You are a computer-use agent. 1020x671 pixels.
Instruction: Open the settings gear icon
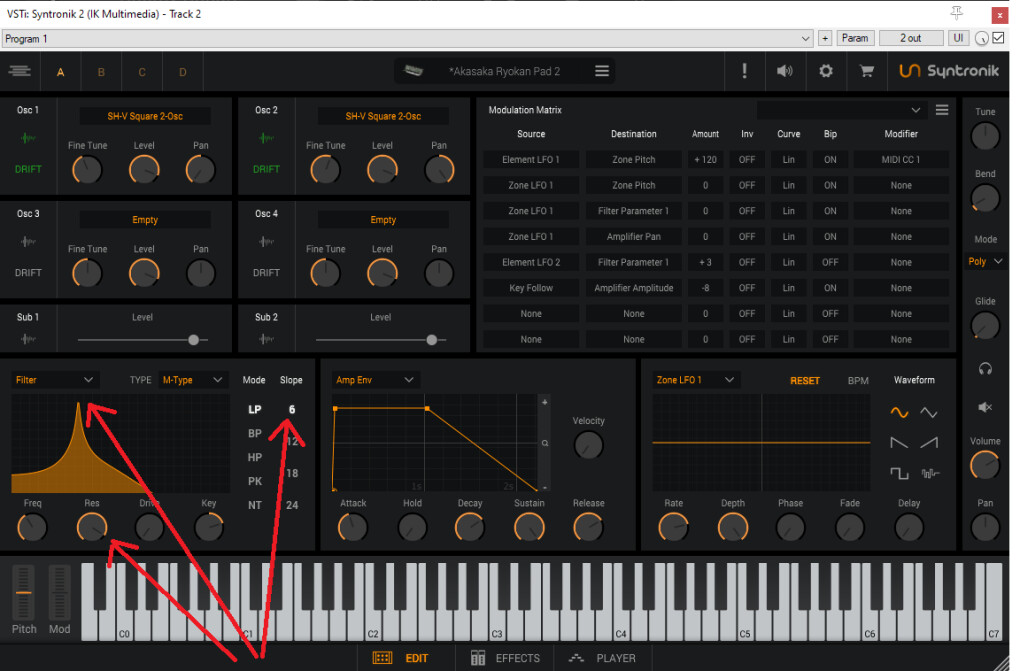pyautogui.click(x=825, y=71)
